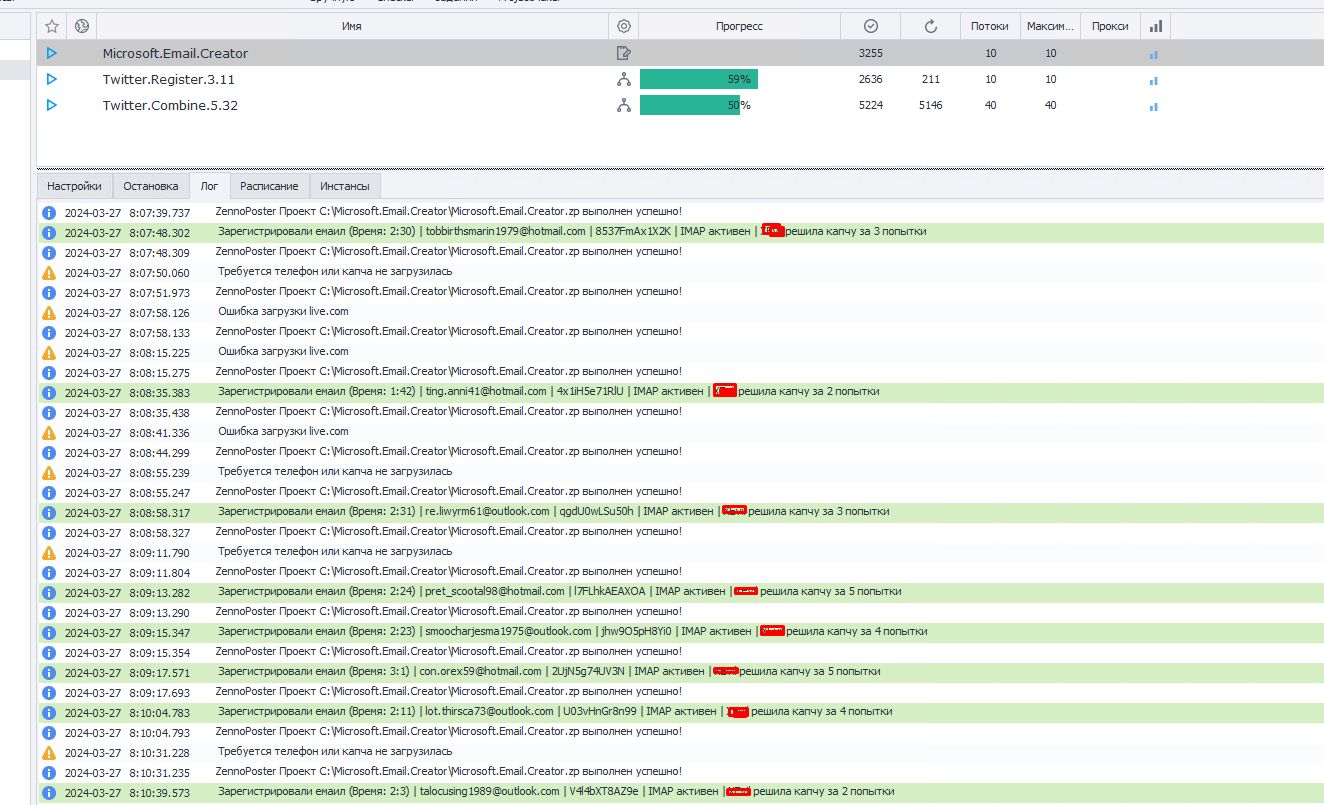Click the circular arrow attempts column header
1324x805 pixels.
(931, 26)
